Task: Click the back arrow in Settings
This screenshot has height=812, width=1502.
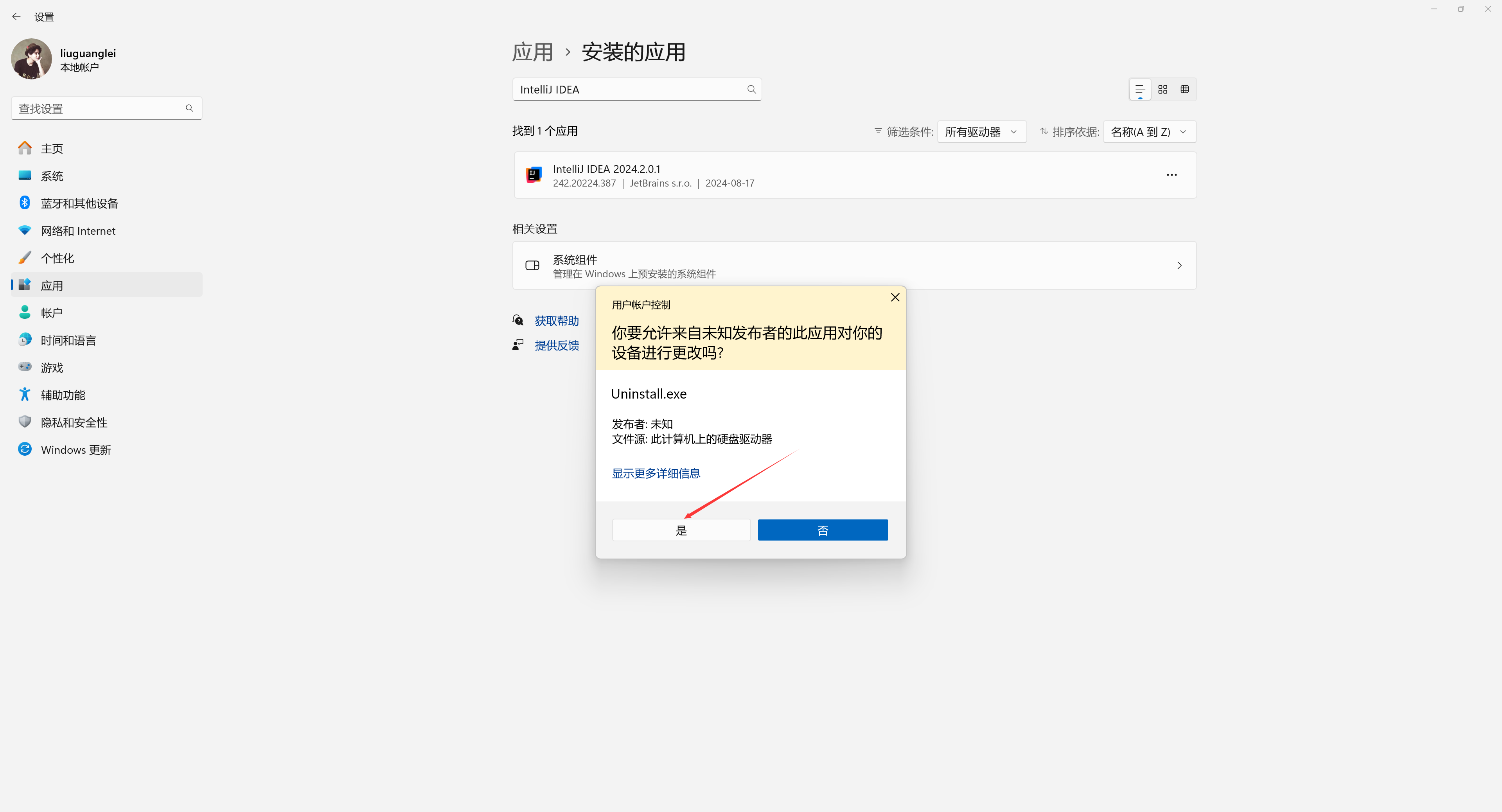Action: (x=16, y=17)
